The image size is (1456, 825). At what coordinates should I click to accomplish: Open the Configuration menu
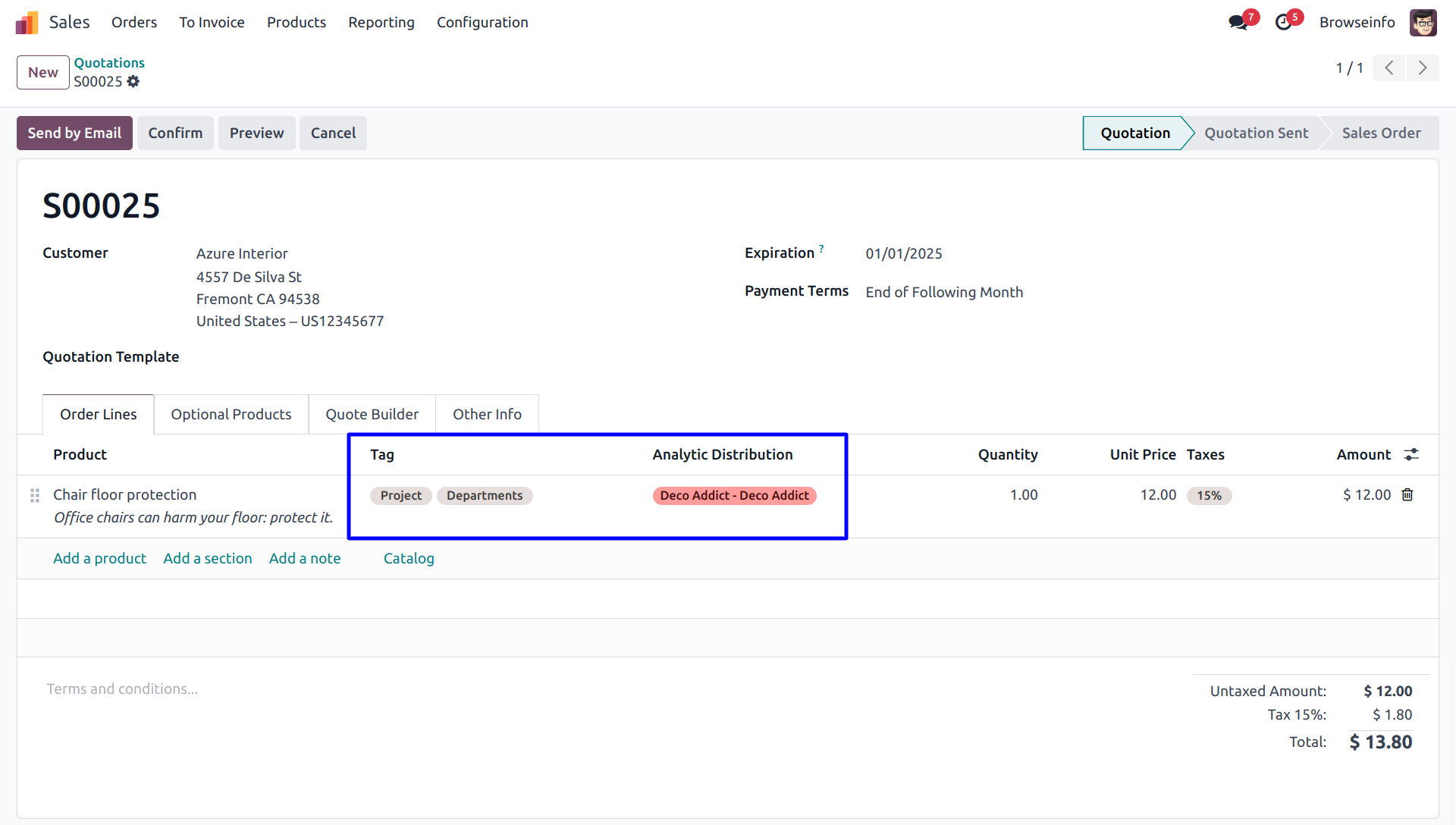coord(482,23)
